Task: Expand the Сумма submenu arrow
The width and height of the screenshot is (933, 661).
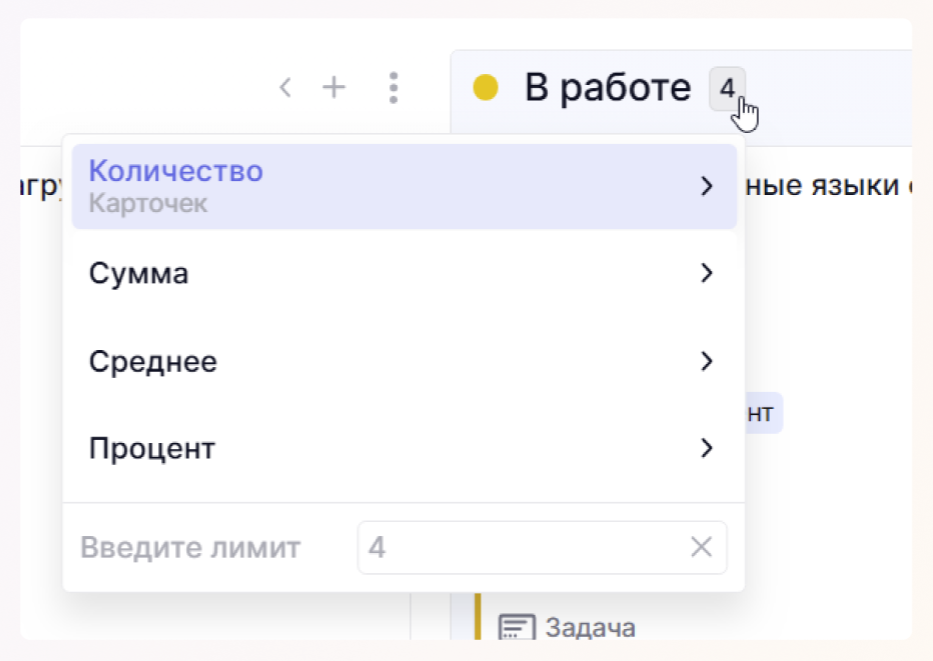Action: click(x=707, y=273)
